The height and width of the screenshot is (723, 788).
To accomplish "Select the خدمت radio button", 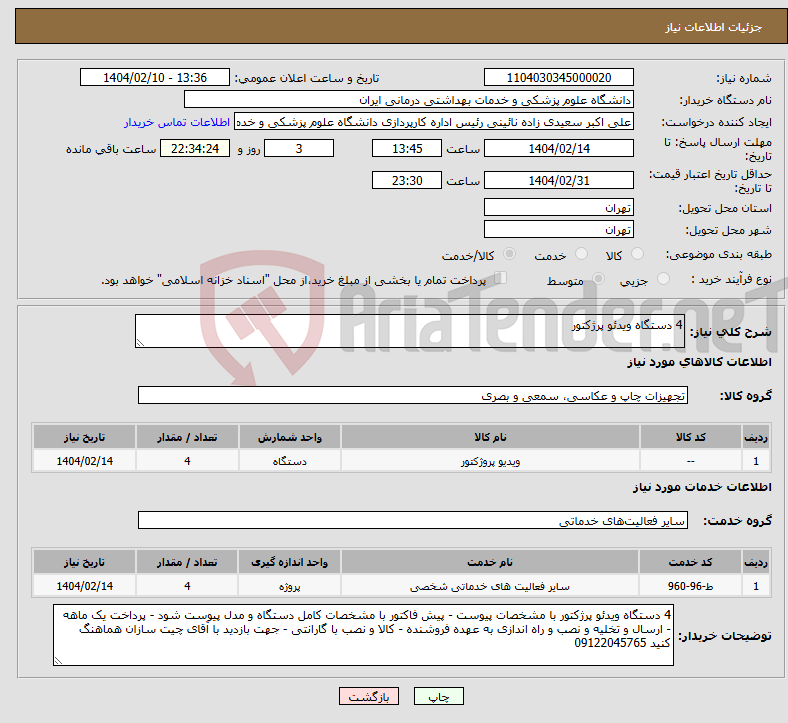I will [581, 254].
